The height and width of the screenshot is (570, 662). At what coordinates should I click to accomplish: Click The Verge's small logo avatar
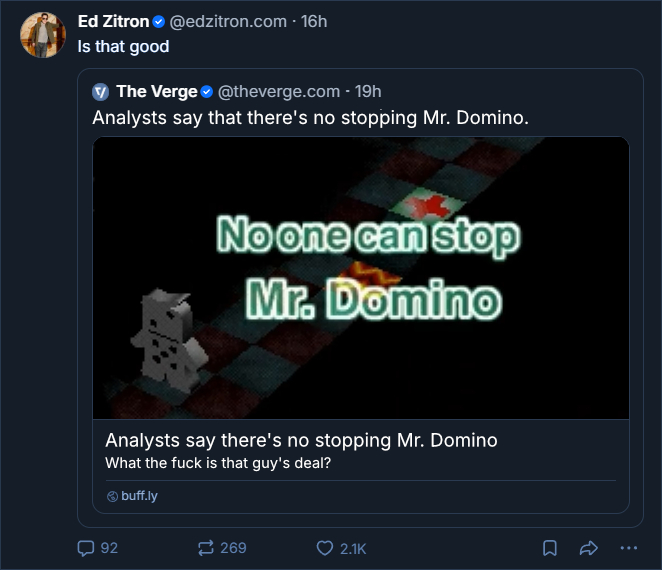[100, 92]
